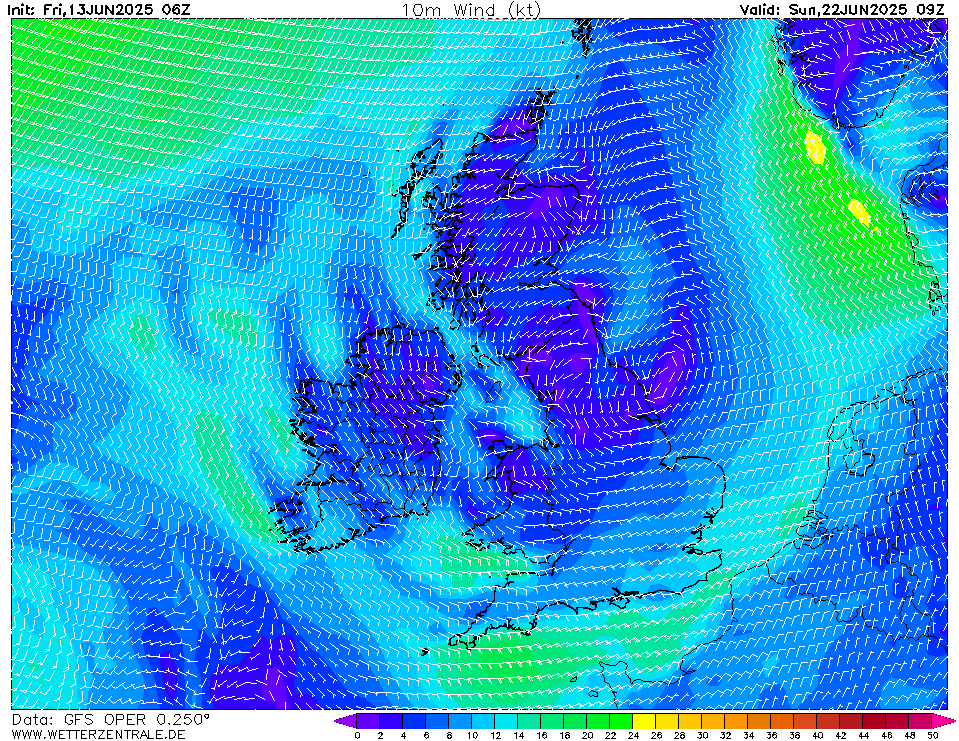959x741 pixels.
Task: Select the red 40–42 kt legend swatch
Action: 829,721
